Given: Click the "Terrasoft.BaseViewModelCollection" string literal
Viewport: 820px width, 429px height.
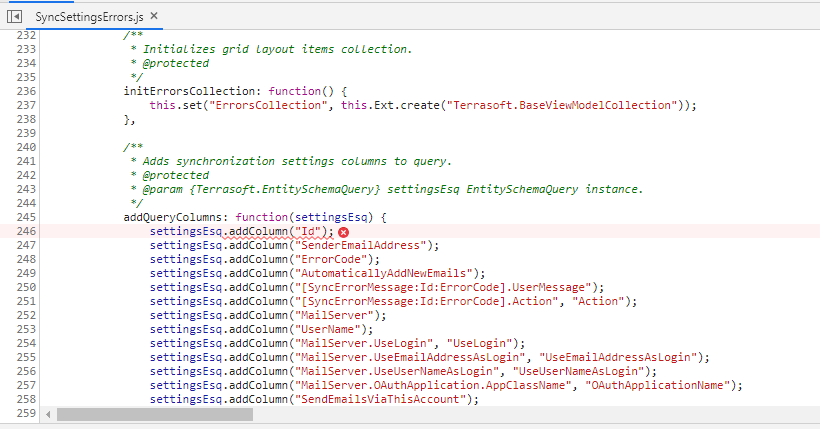Looking at the screenshot, I should pyautogui.click(x=562, y=105).
